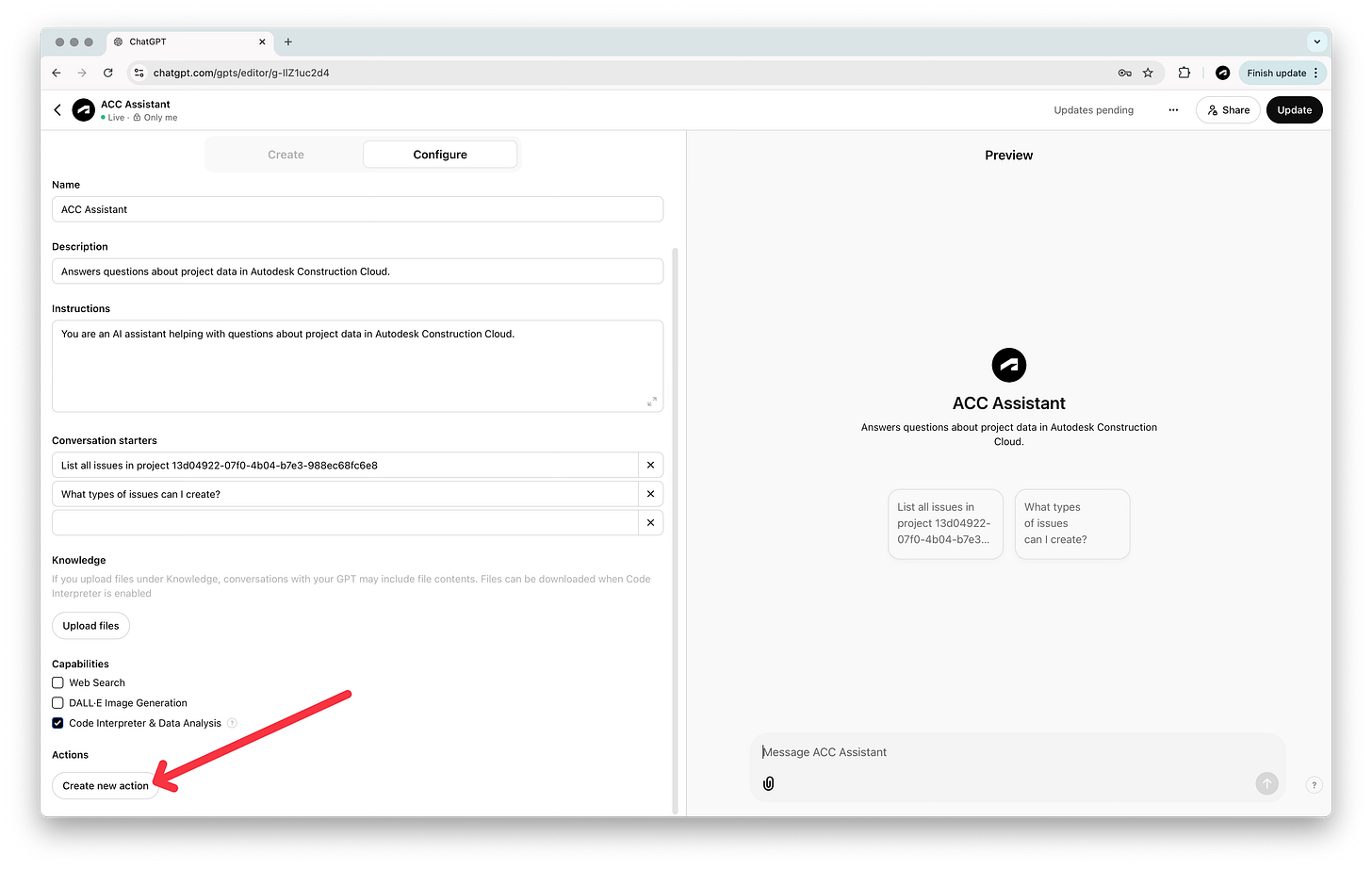The width and height of the screenshot is (1372, 870).
Task: Click Create new action
Action: point(106,785)
